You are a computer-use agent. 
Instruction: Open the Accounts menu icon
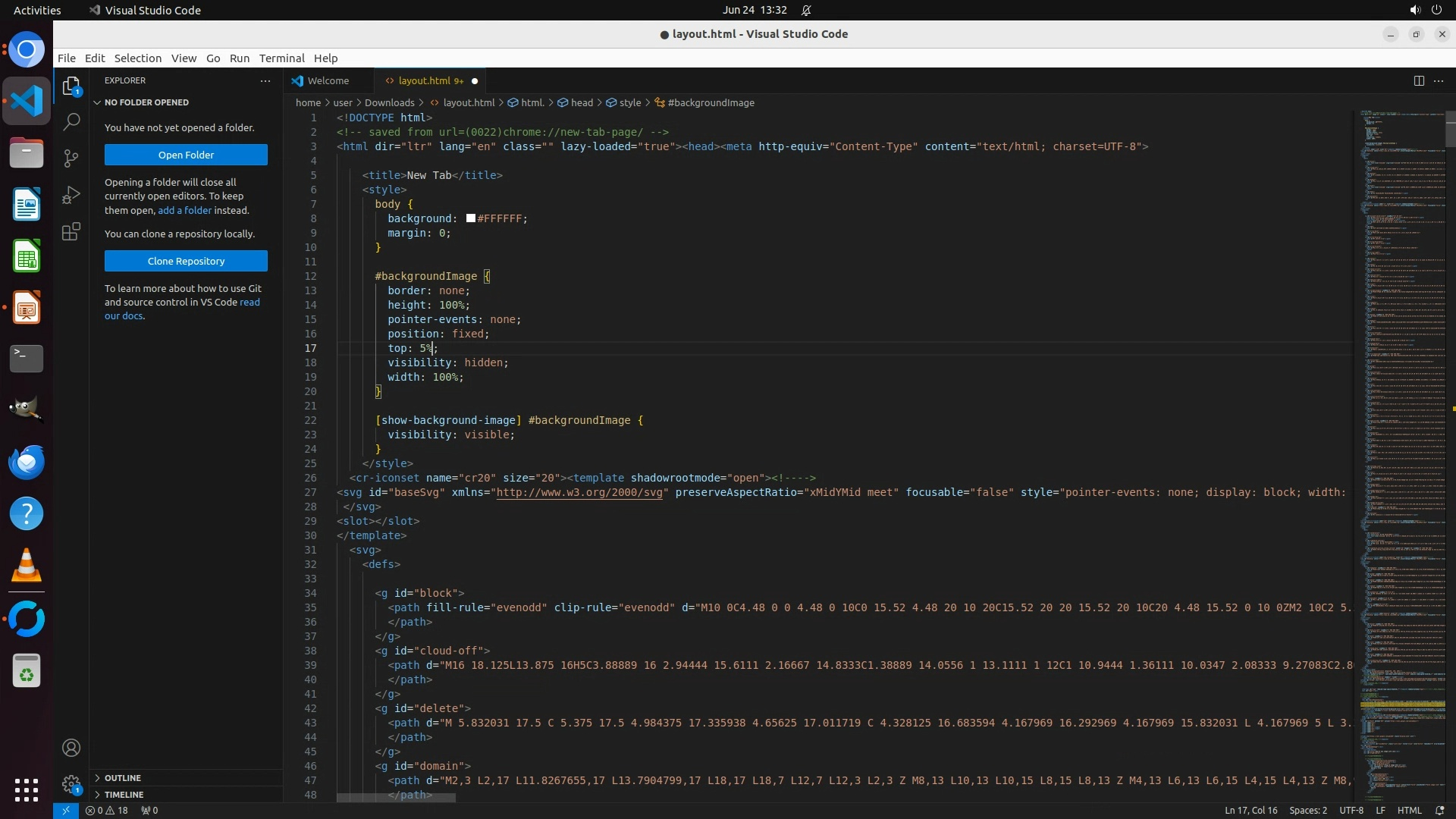71,748
